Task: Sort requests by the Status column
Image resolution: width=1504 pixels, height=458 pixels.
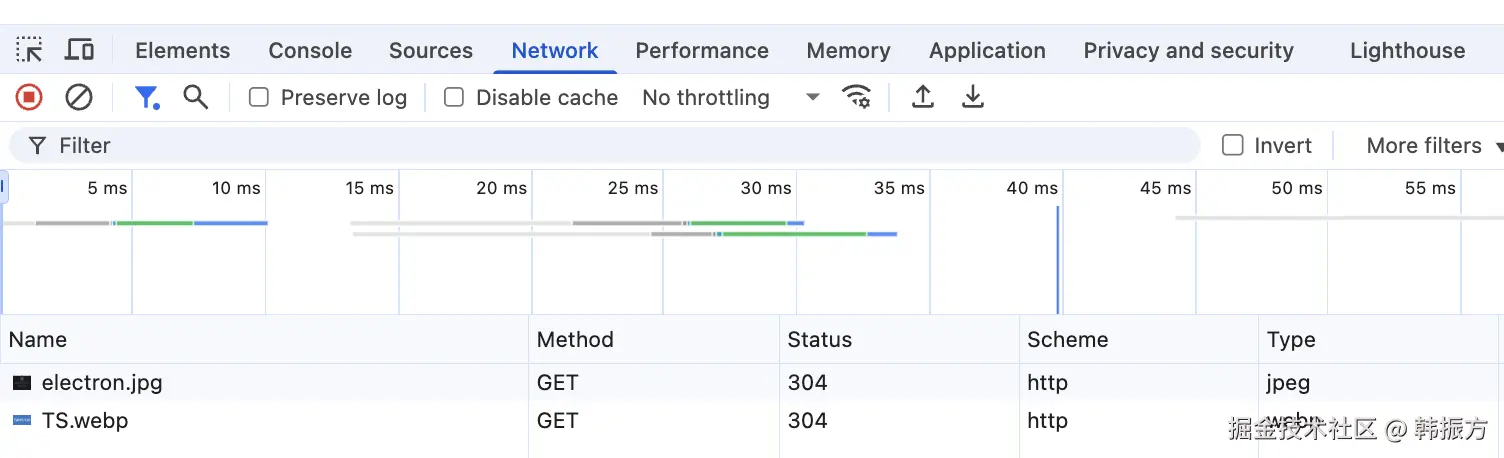Action: (820, 340)
